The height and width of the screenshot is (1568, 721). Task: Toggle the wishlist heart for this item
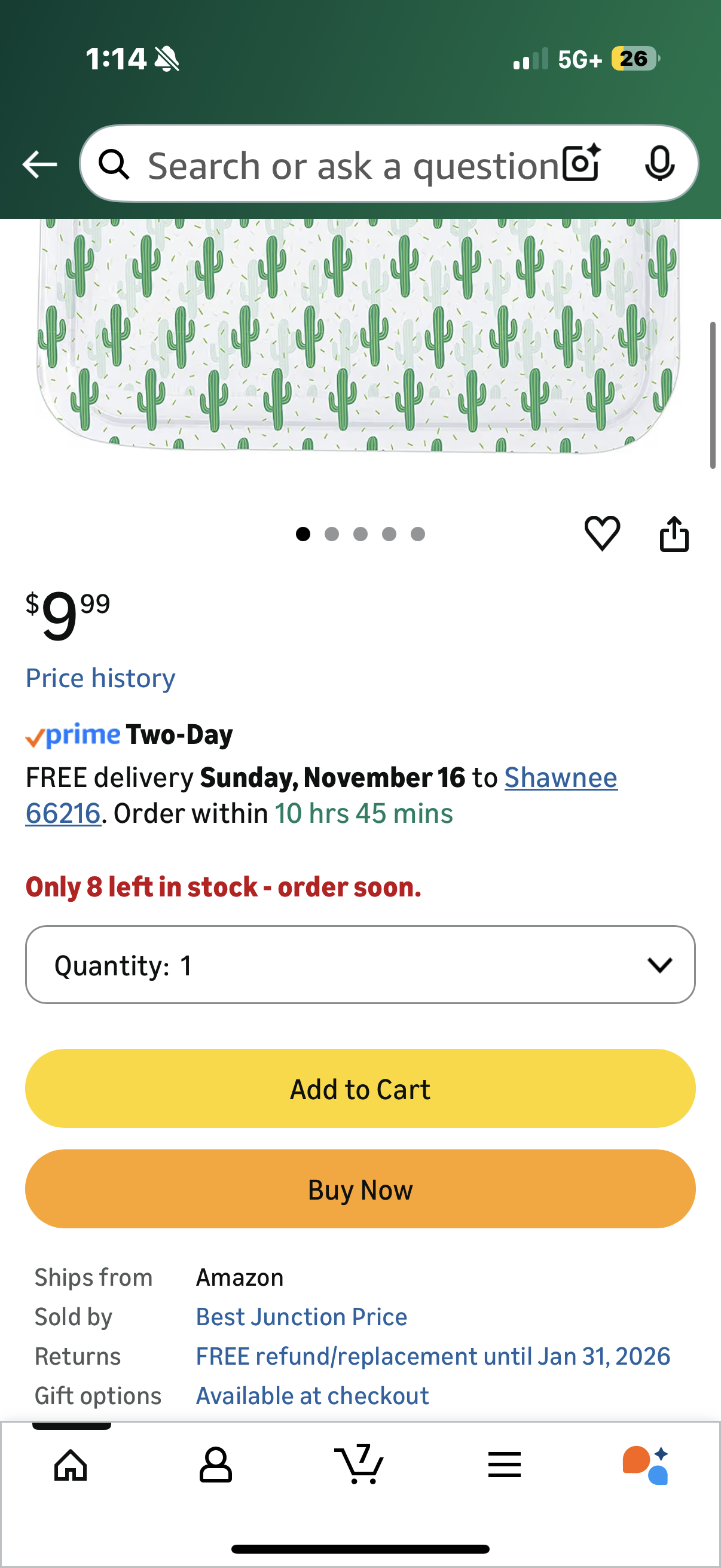click(x=603, y=533)
